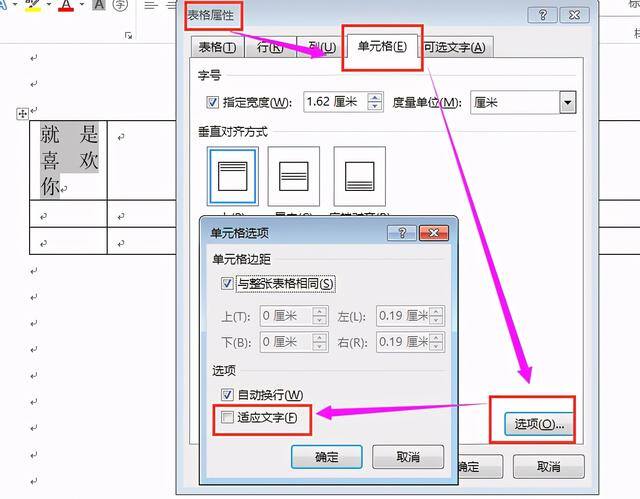640x499 pixels.
Task: Click the 字号 section label
Action: coord(209,76)
